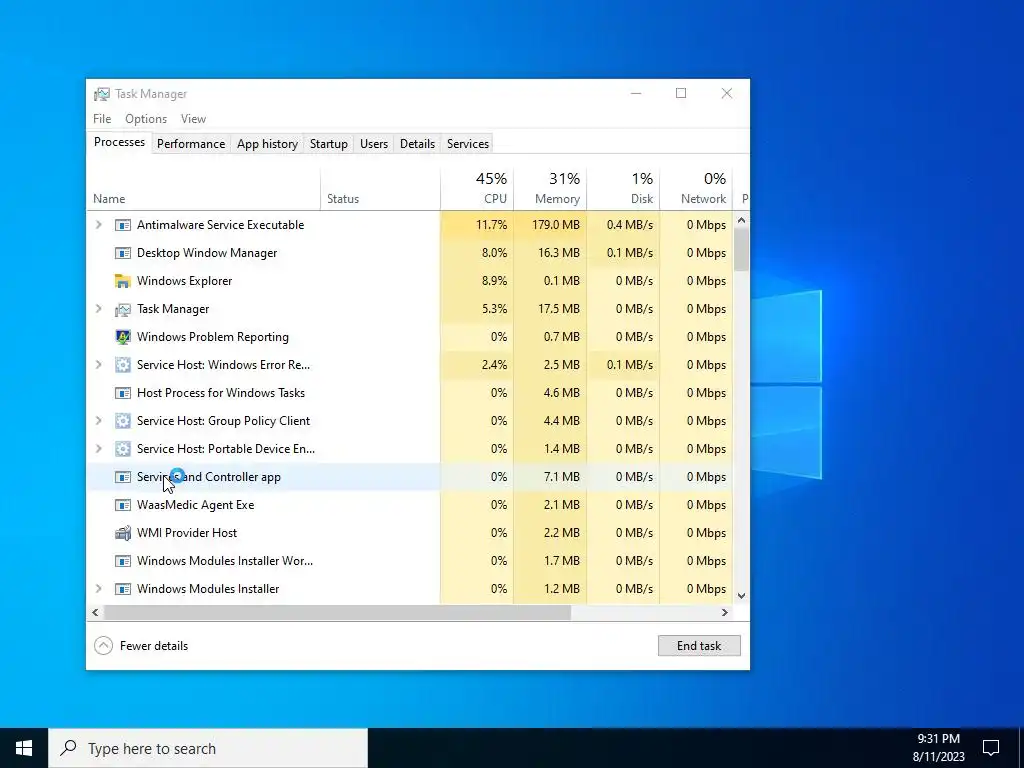Viewport: 1024px width, 768px height.
Task: Maximize the Task Manager window
Action: pyautogui.click(x=681, y=93)
